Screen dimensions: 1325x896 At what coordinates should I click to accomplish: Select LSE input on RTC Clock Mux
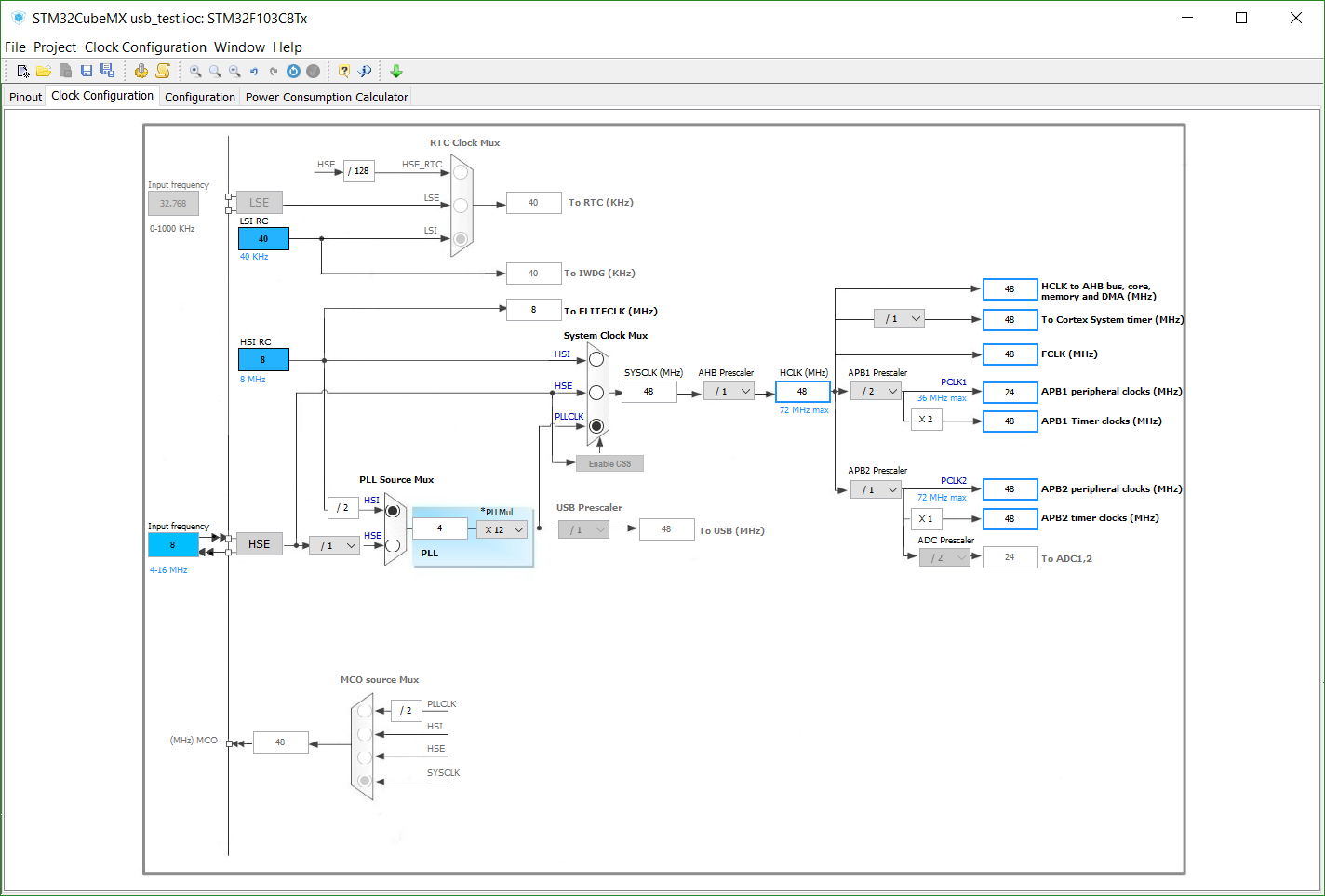pos(461,206)
